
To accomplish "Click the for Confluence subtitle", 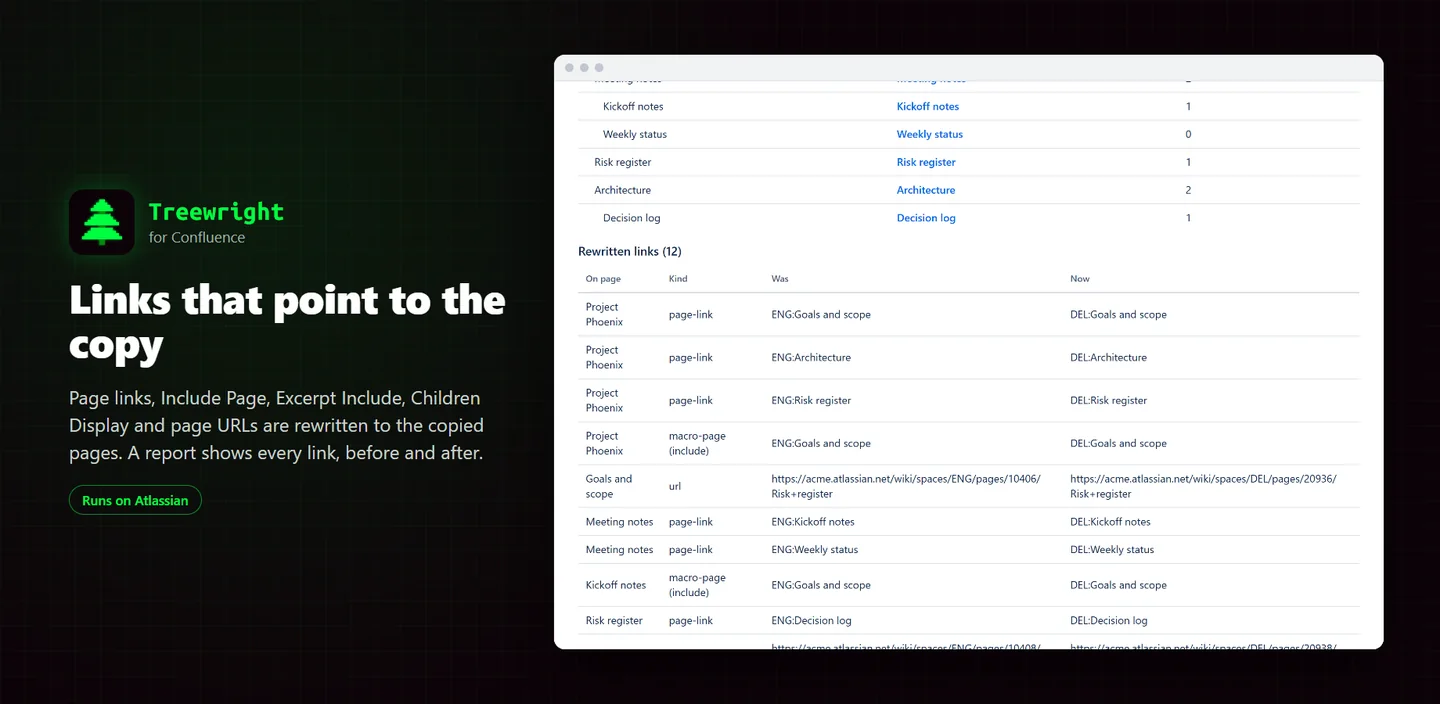I will [197, 238].
